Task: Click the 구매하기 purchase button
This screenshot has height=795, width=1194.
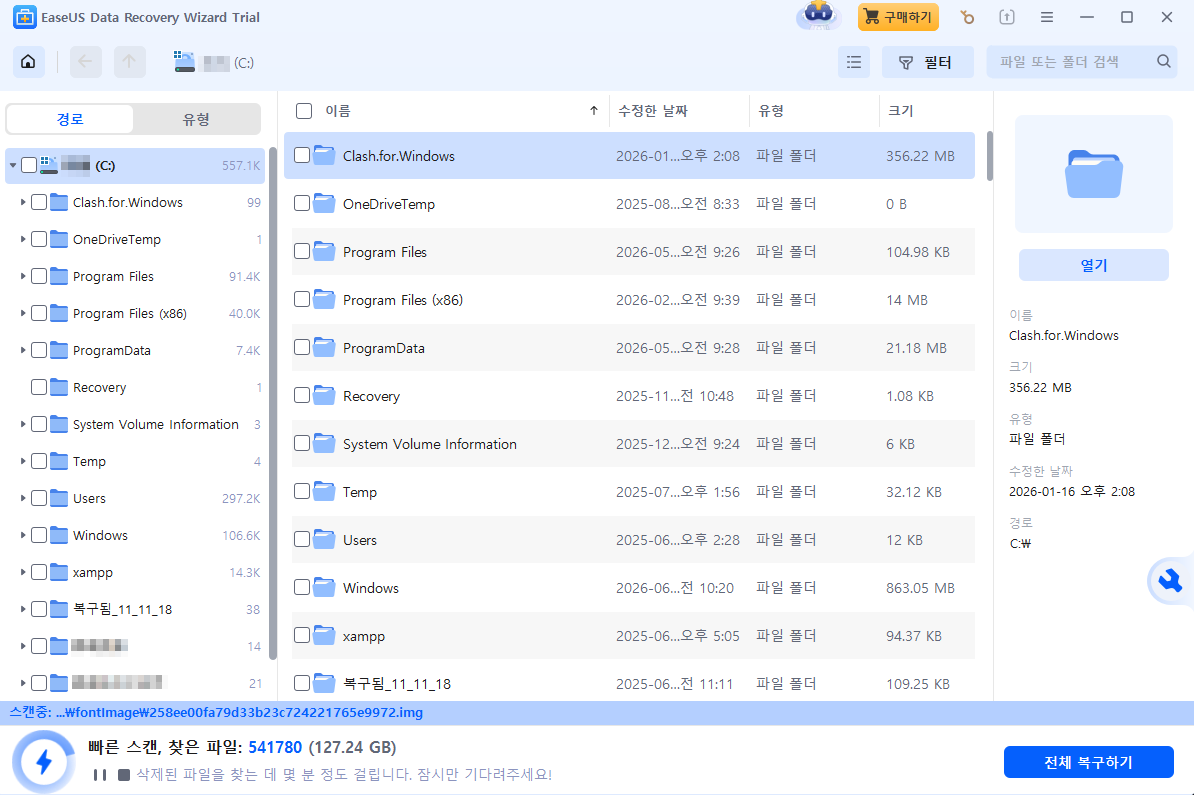Action: (x=898, y=17)
